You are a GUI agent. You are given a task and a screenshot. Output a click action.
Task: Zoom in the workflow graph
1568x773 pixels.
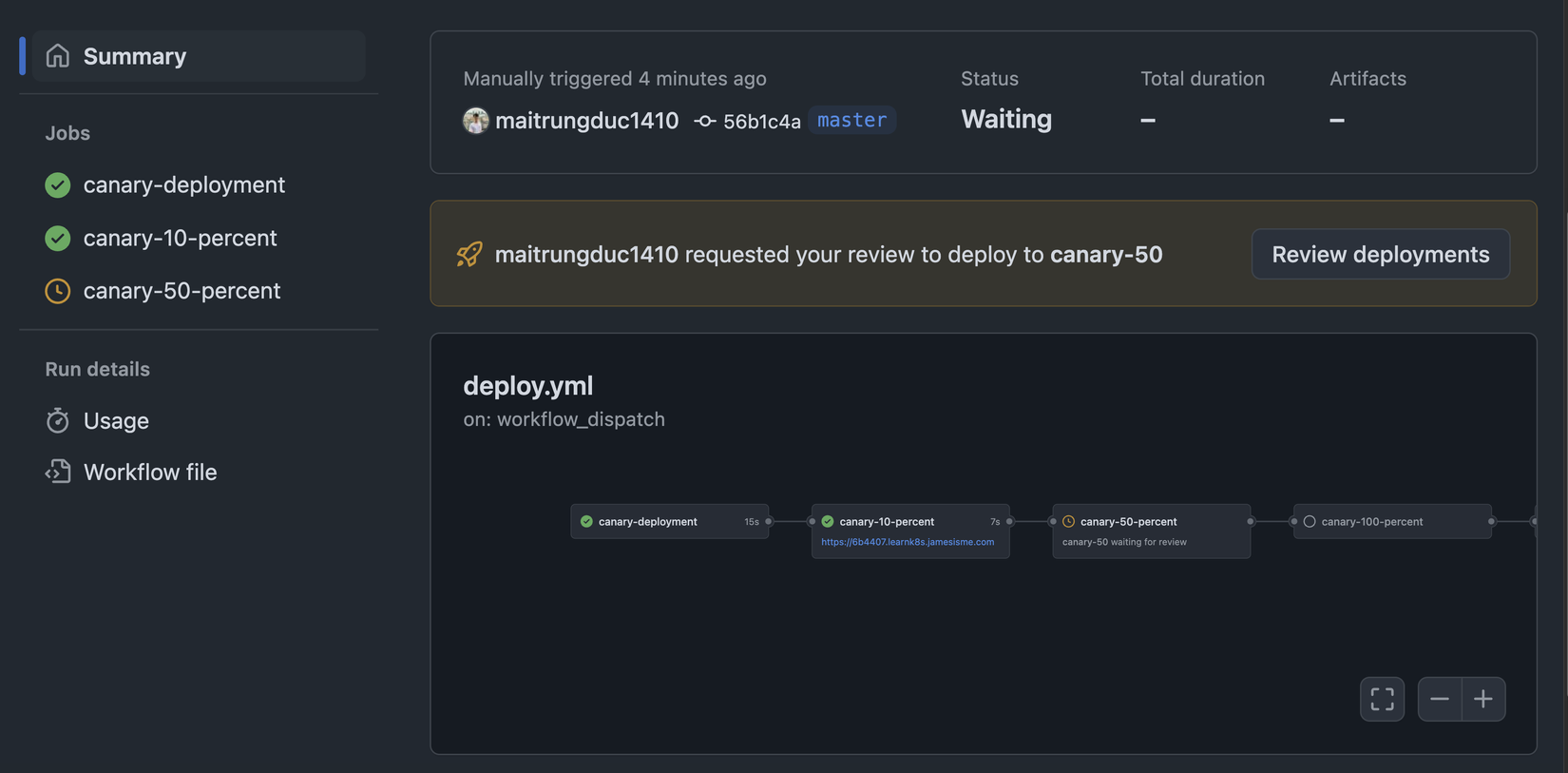(x=1483, y=699)
